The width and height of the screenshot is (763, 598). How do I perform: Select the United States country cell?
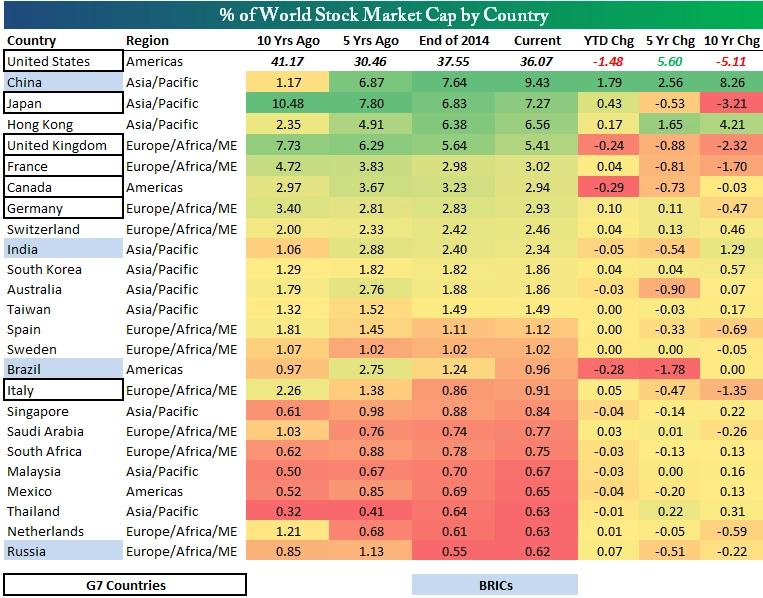[63, 61]
